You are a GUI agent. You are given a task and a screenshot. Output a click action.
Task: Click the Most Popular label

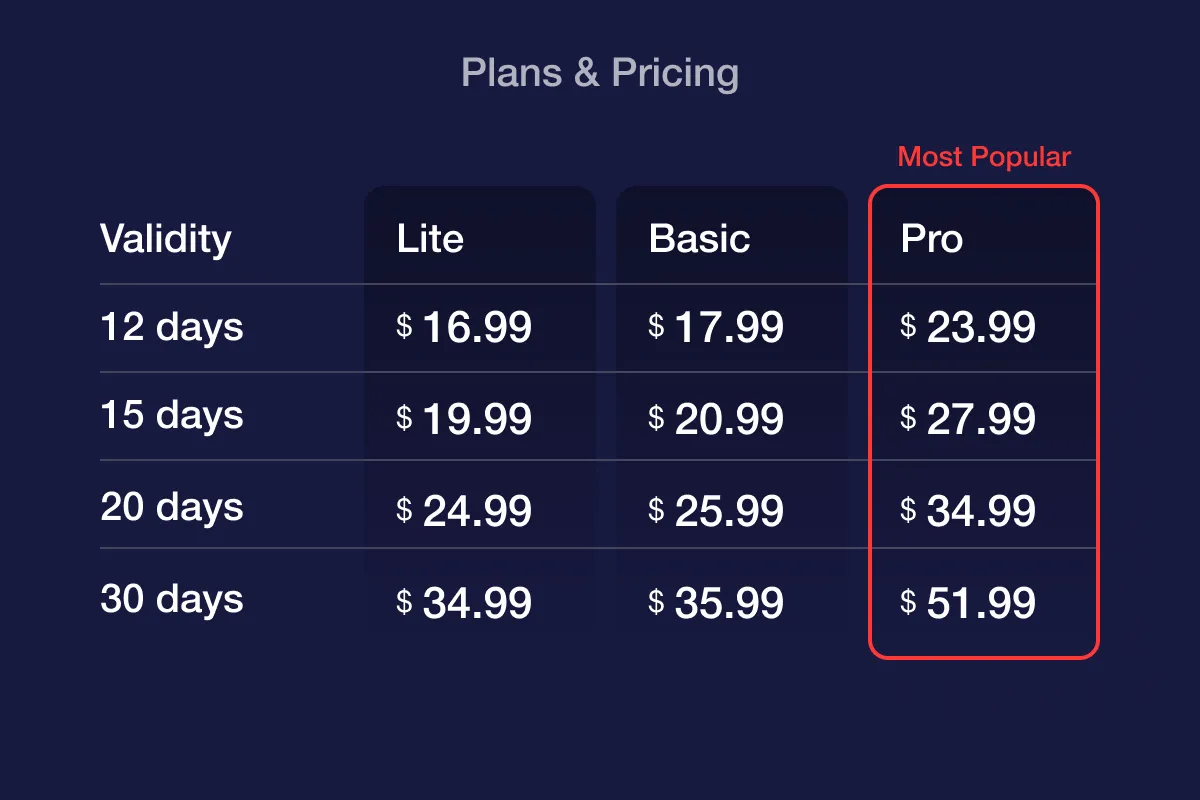(x=984, y=157)
